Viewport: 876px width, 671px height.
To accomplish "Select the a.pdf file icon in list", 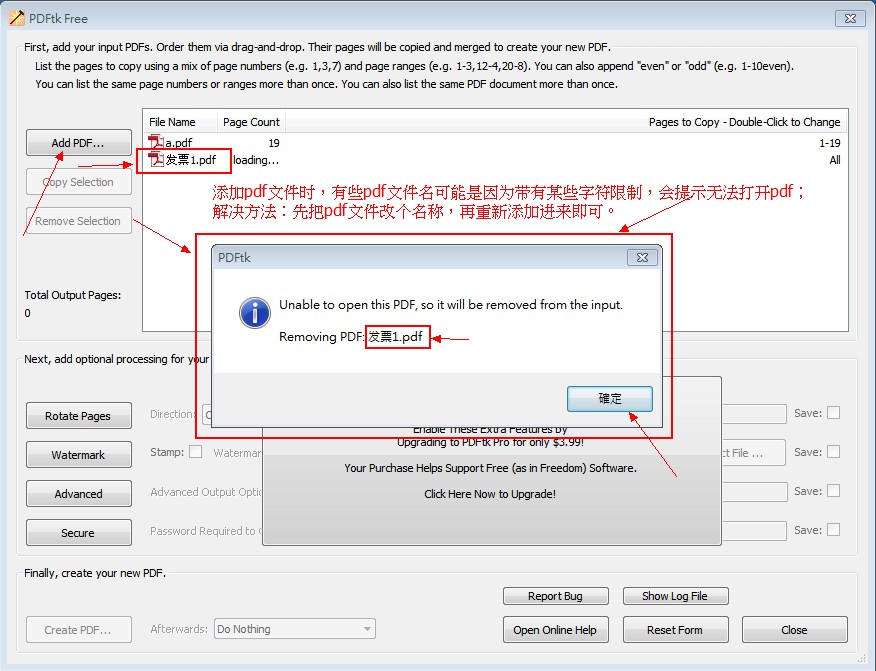I will coord(155,142).
